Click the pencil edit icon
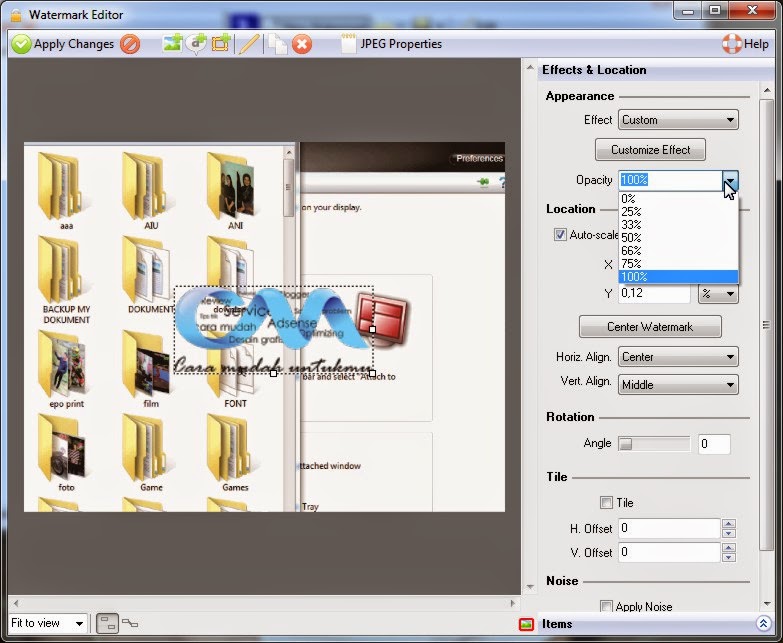Image resolution: width=783 pixels, height=643 pixels. coord(249,44)
